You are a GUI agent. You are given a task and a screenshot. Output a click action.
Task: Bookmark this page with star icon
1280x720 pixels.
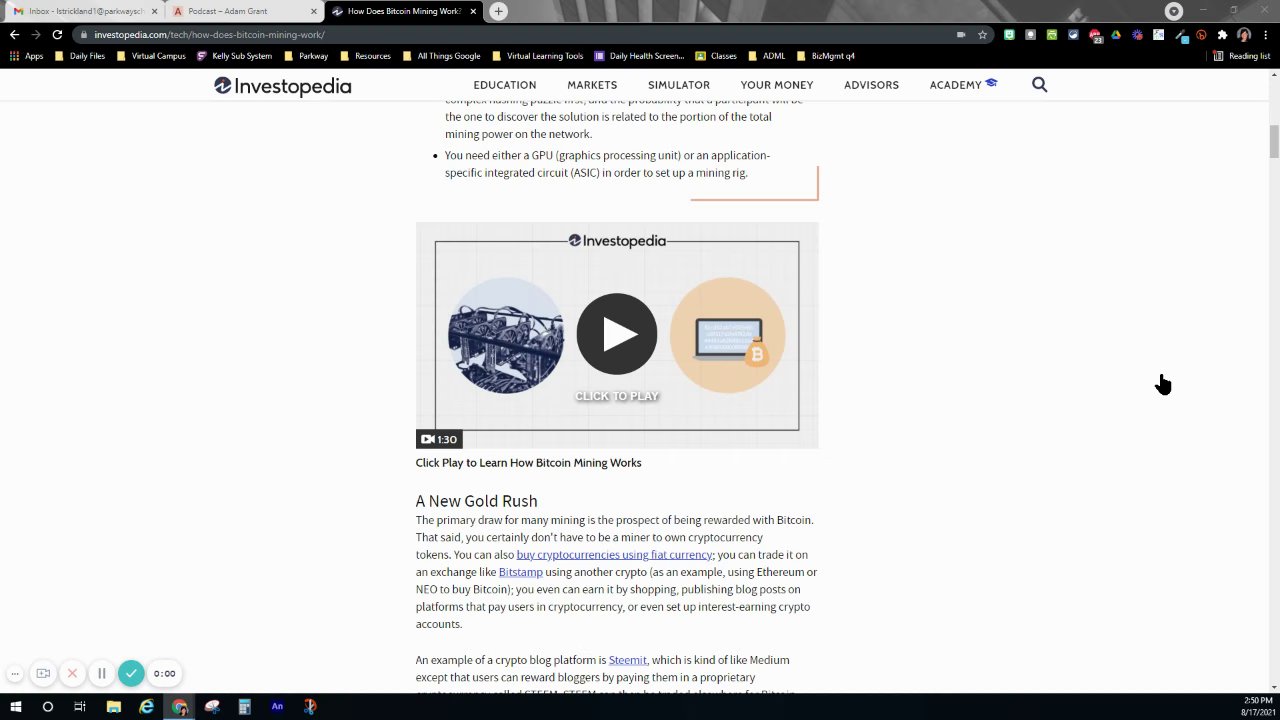(x=983, y=34)
